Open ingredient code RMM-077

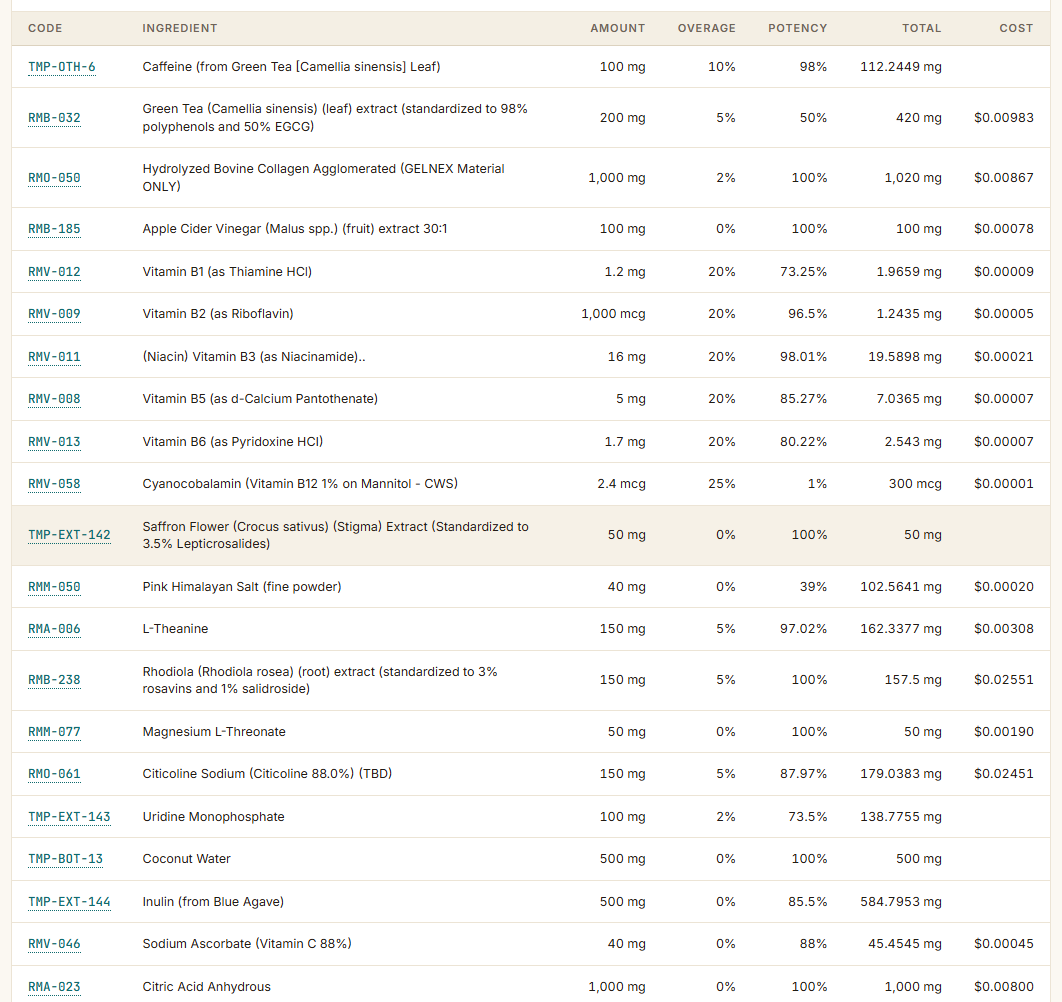tap(54, 732)
